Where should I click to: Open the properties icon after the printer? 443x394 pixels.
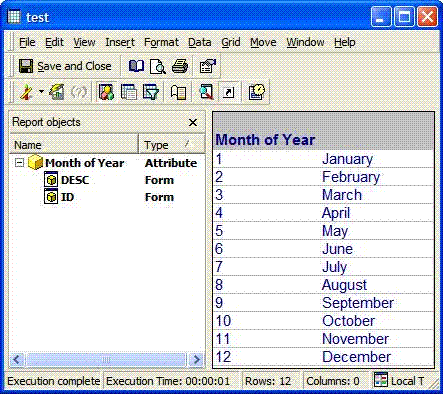click(x=207, y=66)
